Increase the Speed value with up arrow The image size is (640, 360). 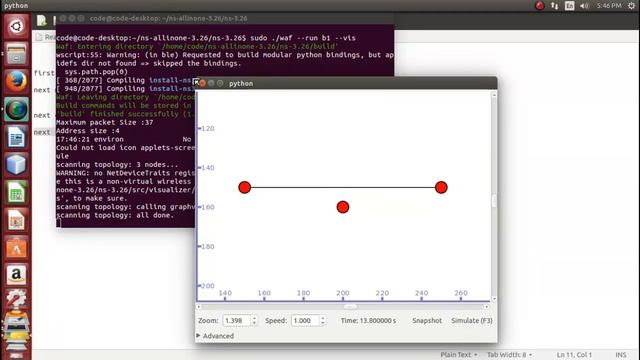(323, 318)
